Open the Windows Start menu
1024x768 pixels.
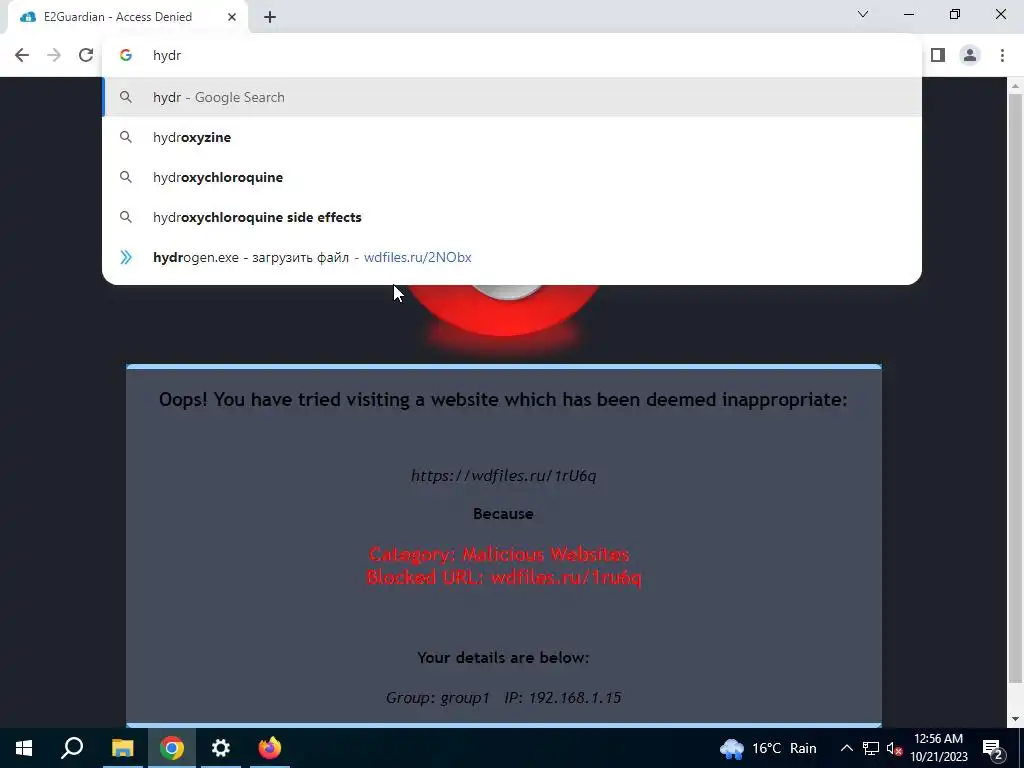click(x=24, y=748)
